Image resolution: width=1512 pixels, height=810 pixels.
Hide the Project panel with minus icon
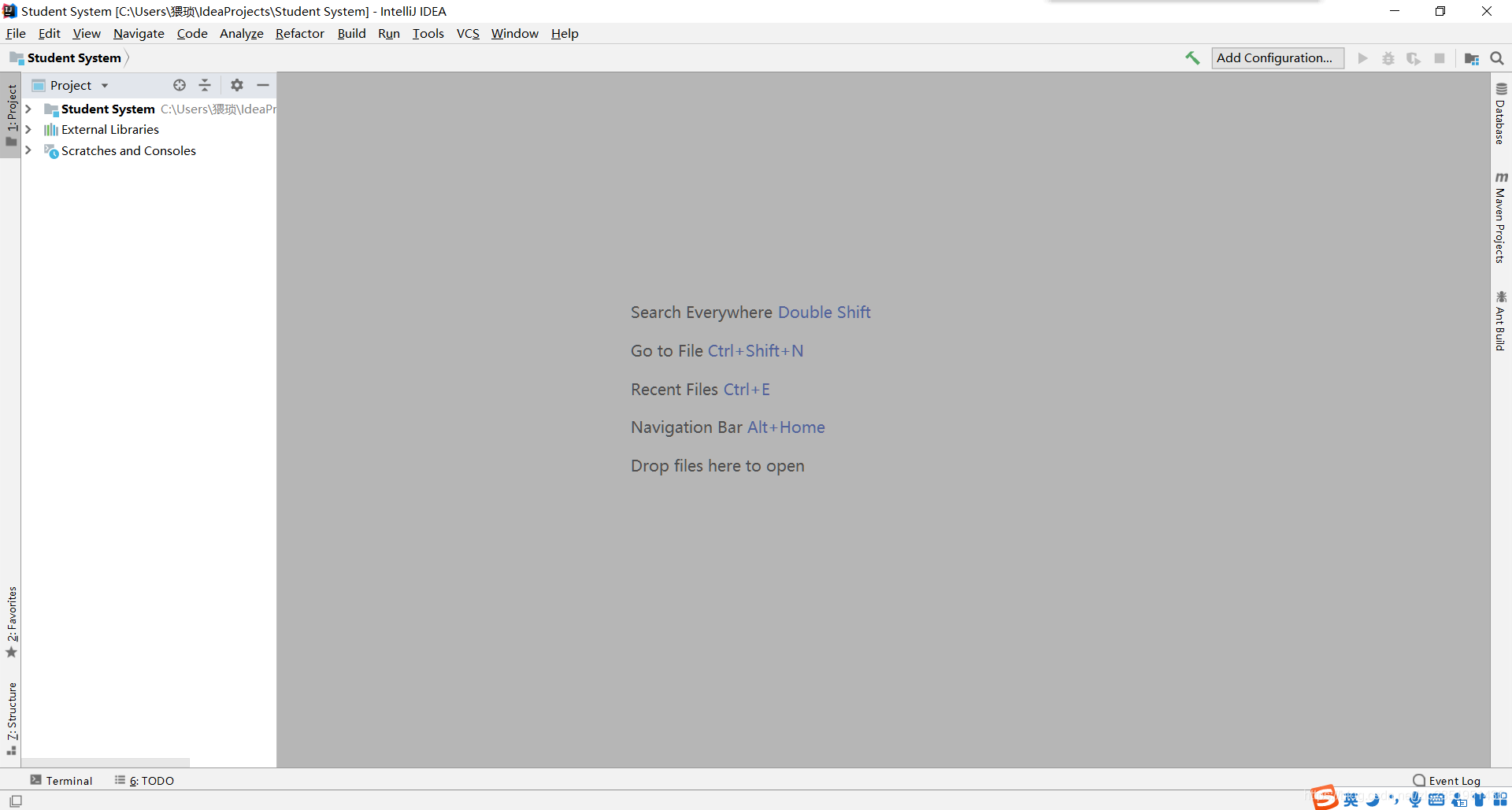[x=263, y=85]
